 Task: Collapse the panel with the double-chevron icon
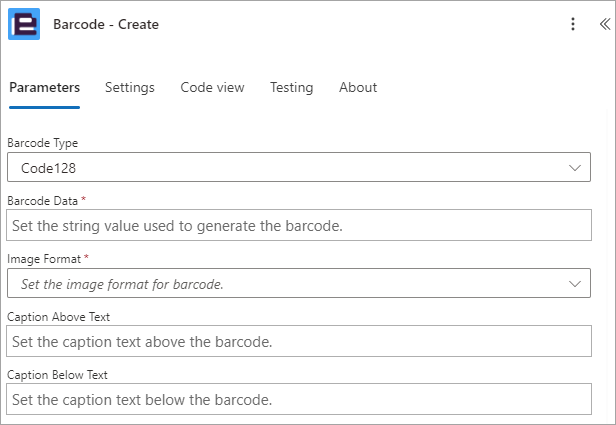click(x=605, y=24)
